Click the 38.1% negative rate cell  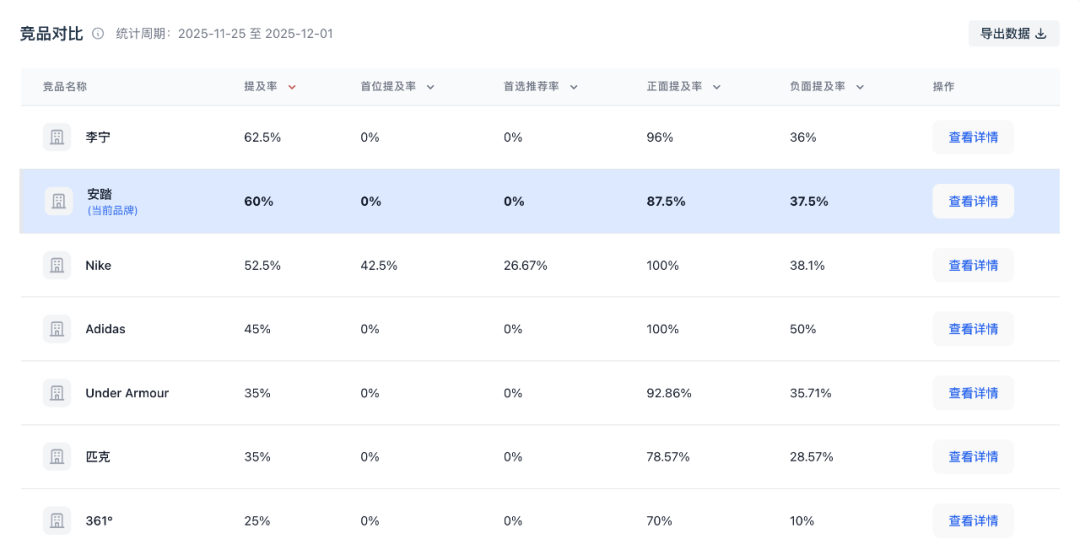807,265
